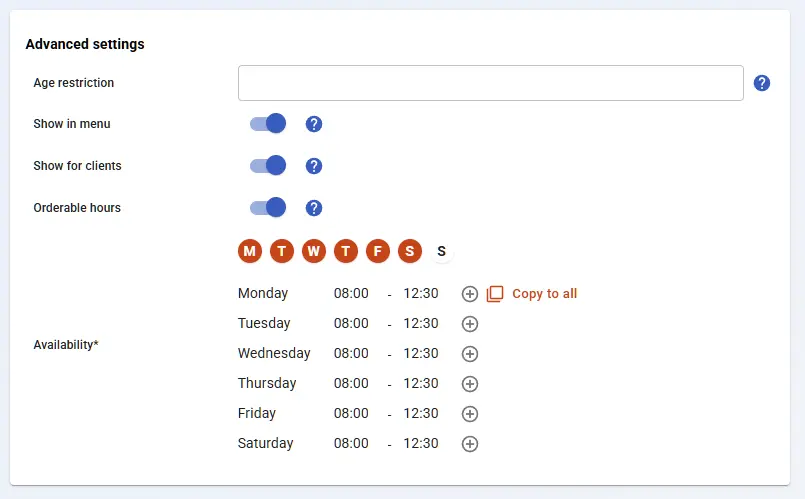Click Copy to all link
805x499 pixels.
click(544, 294)
